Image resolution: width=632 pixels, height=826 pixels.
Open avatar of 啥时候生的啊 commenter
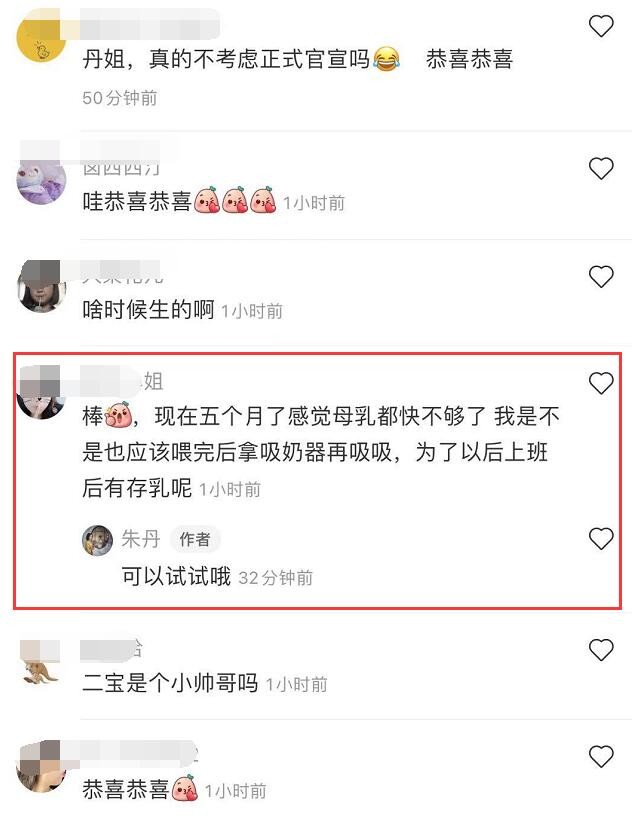point(41,287)
